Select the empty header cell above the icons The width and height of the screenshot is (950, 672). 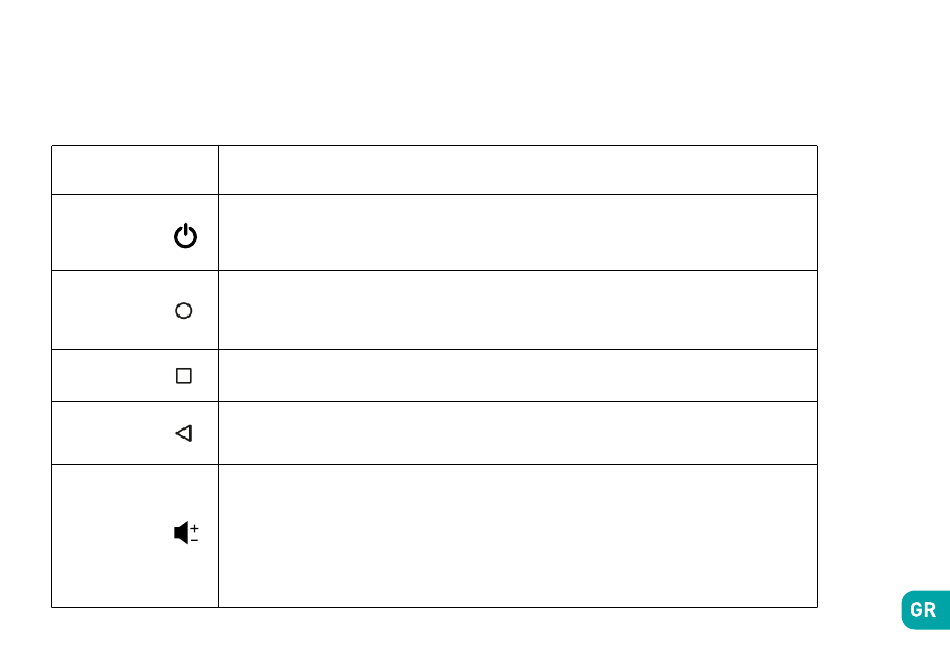[x=135, y=170]
